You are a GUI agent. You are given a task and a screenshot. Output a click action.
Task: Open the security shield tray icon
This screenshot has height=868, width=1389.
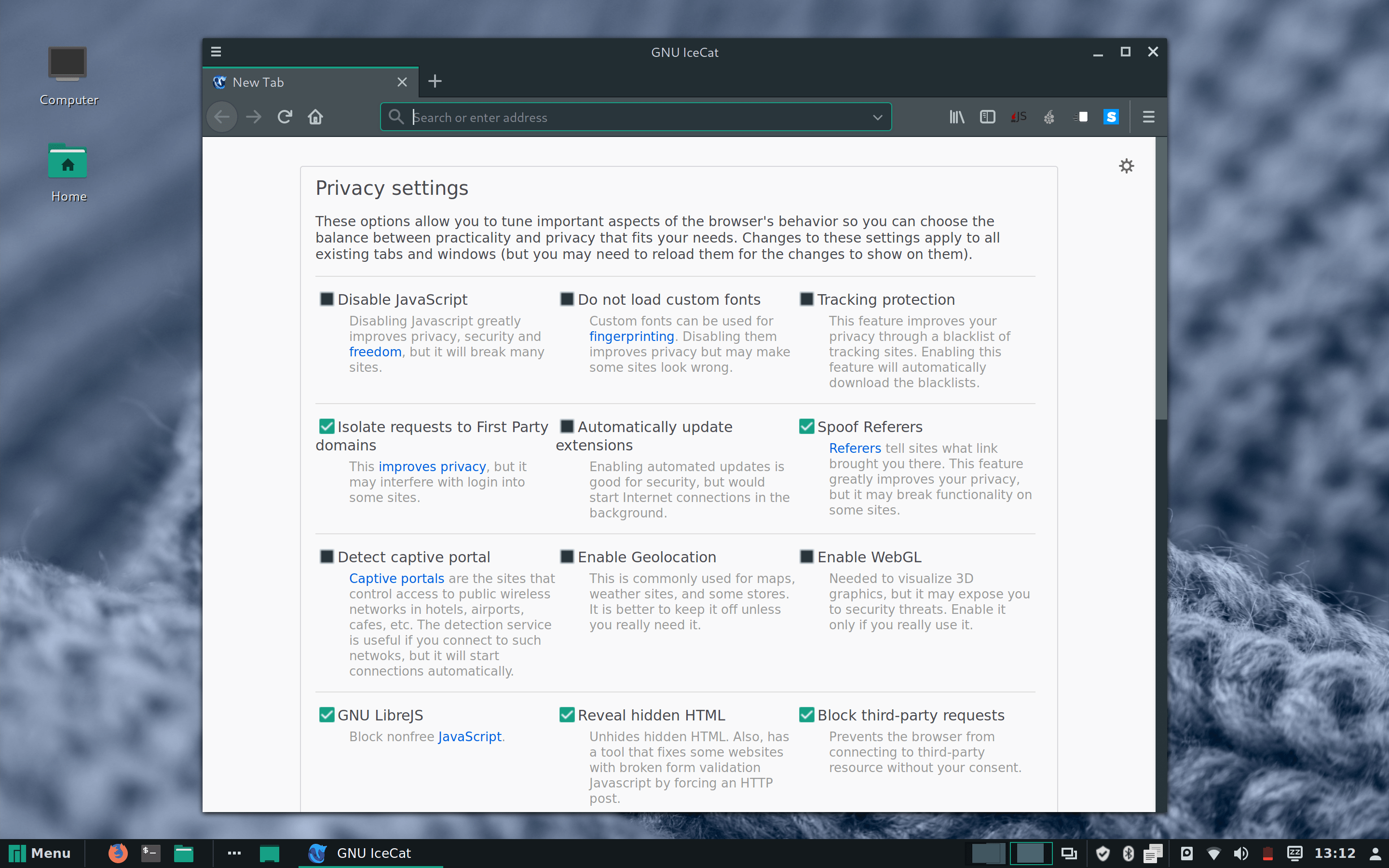point(1103,854)
